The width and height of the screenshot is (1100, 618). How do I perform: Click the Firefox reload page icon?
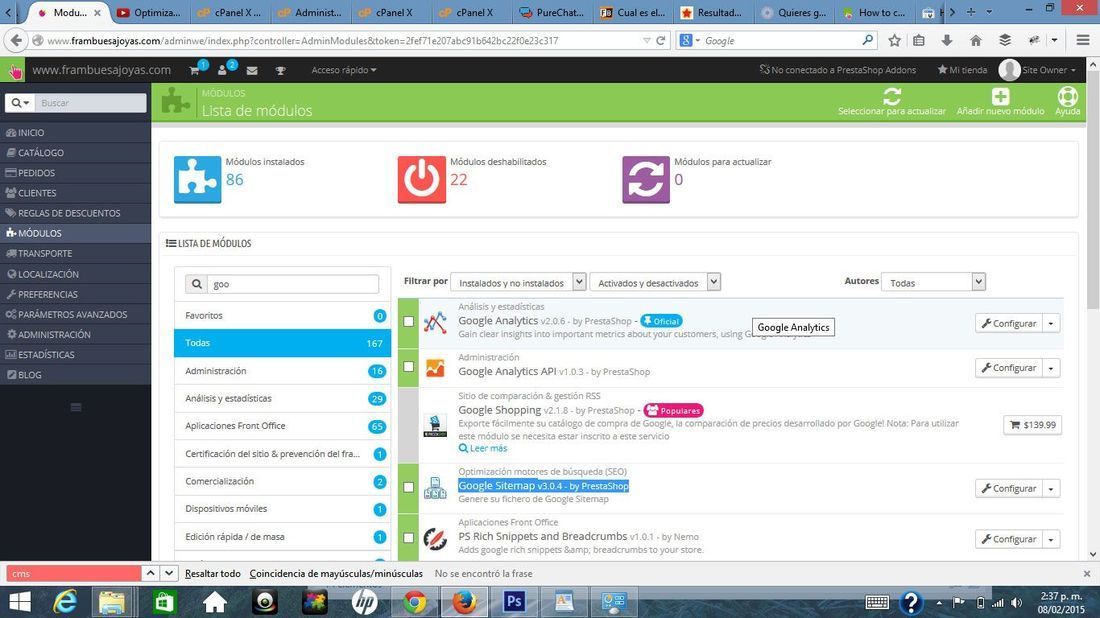[660, 41]
